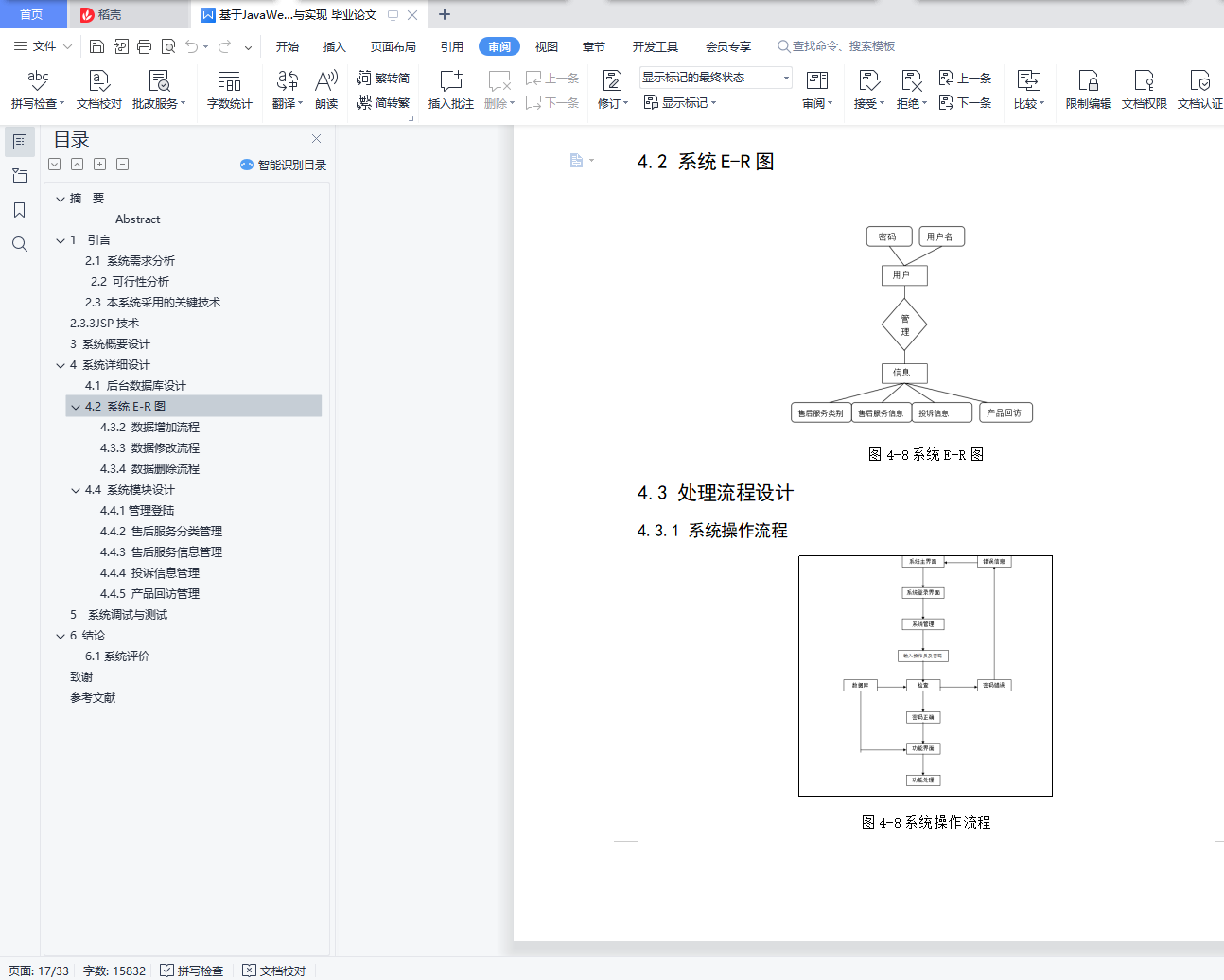Screen dimensions: 1224x980
Task: Open the bookmark icon in left sidebar
Action: coord(20,210)
